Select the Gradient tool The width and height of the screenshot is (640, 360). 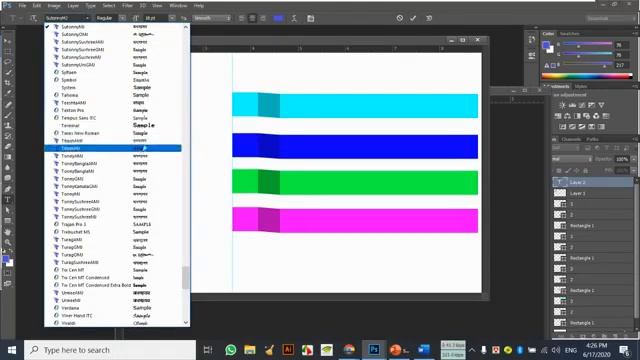[7, 157]
